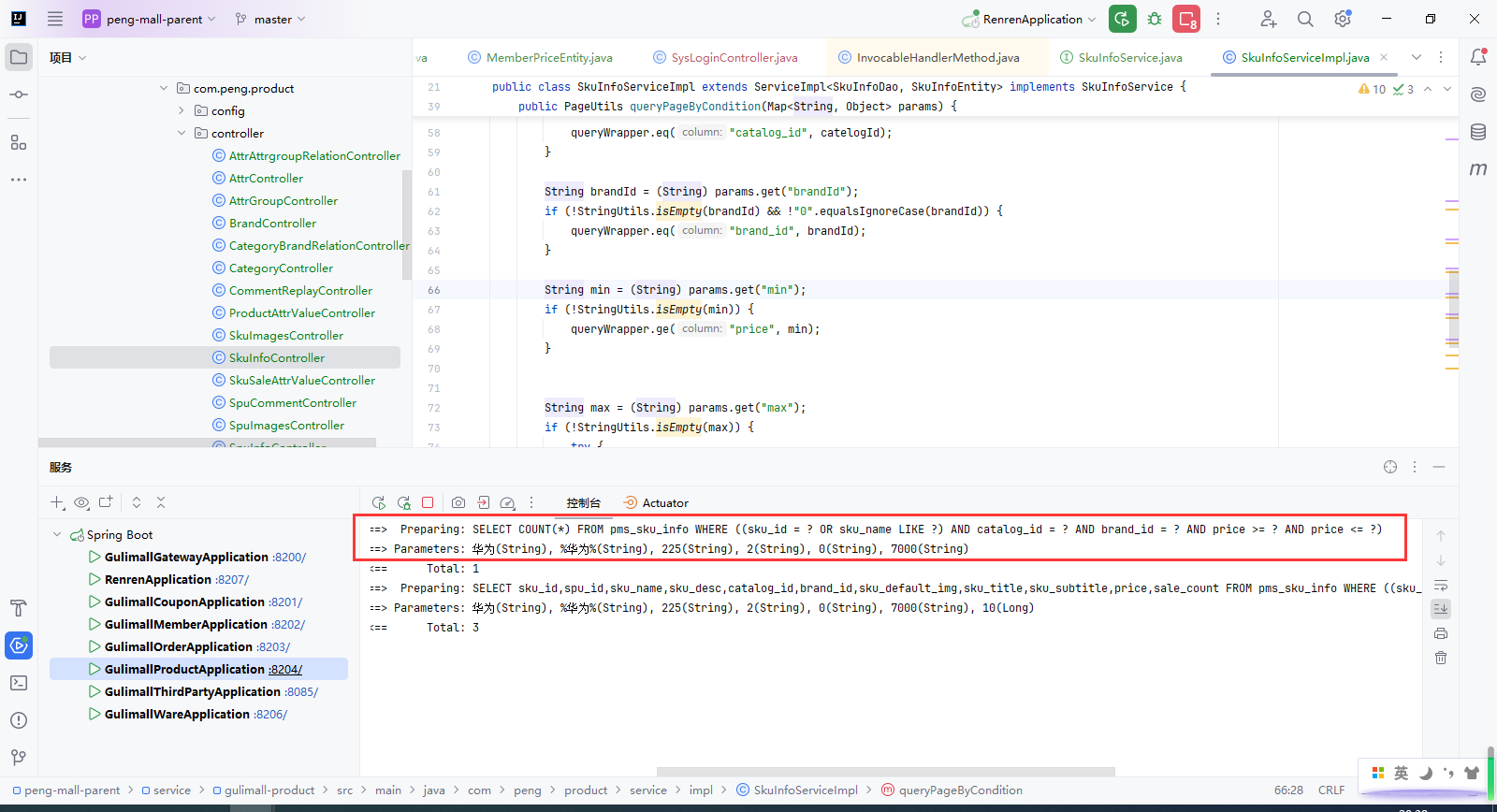The height and width of the screenshot is (812, 1497).
Task: Collapse the controller folder
Action: (182, 133)
